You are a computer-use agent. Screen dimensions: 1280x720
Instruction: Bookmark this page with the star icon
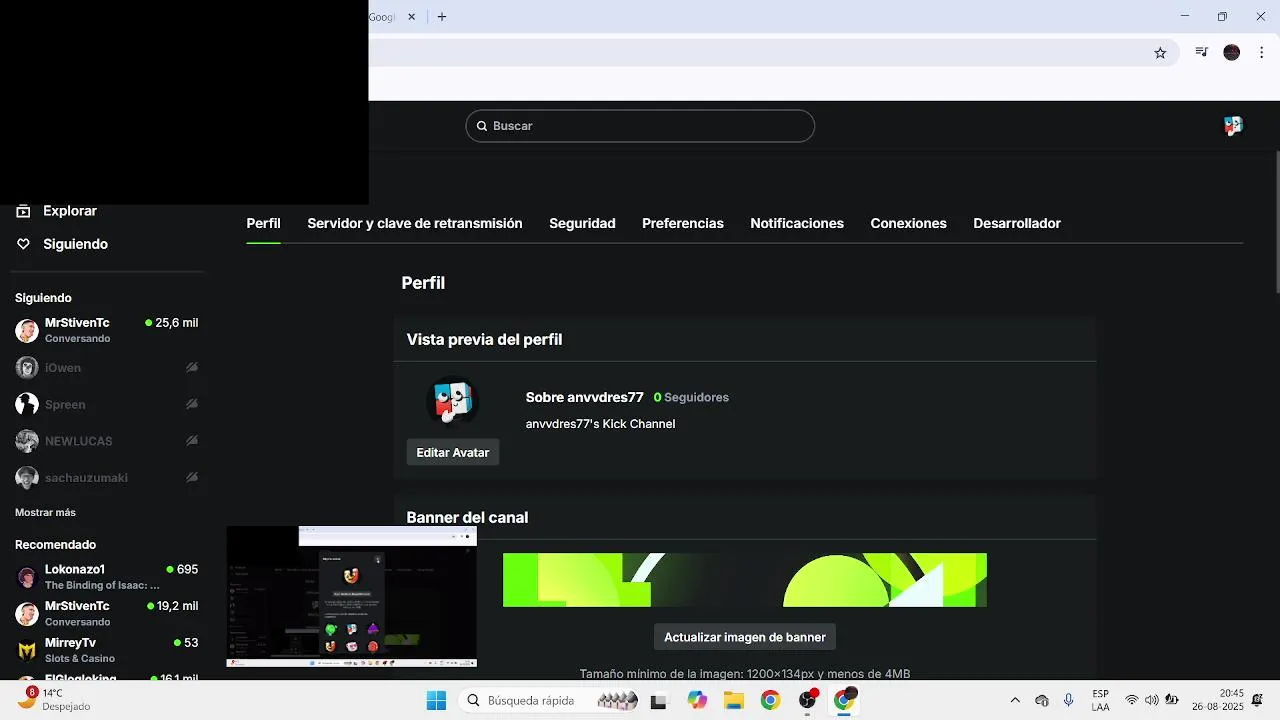coord(1160,53)
